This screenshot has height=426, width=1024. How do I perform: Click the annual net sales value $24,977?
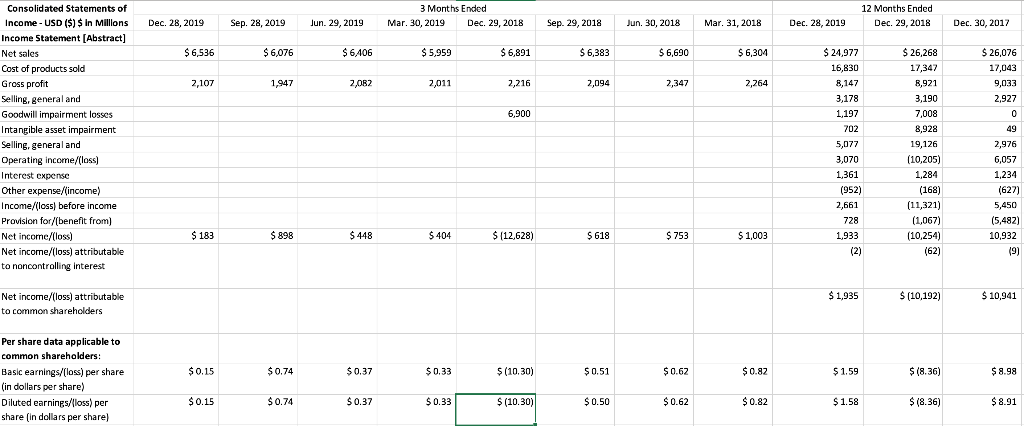(x=844, y=54)
